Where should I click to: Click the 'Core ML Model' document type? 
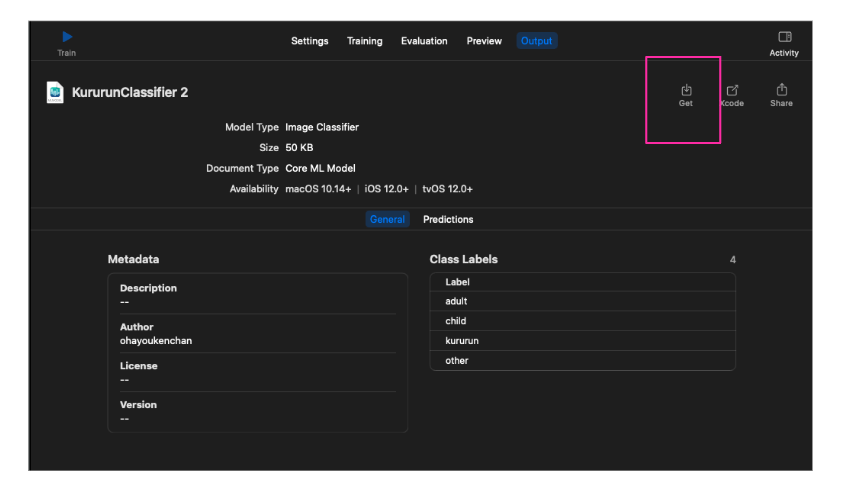[320, 169]
